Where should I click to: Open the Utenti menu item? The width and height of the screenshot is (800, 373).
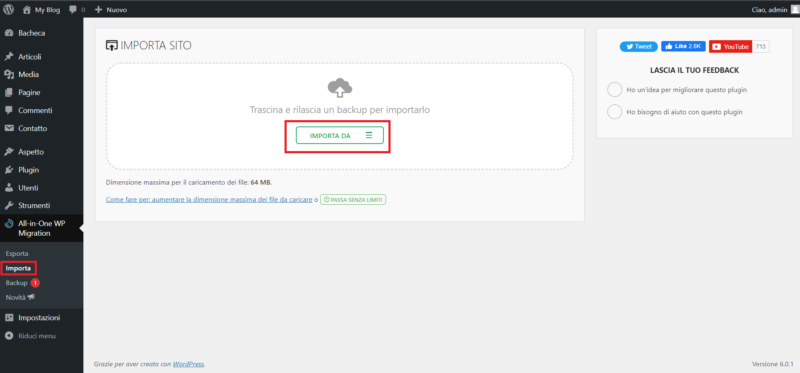(29, 188)
